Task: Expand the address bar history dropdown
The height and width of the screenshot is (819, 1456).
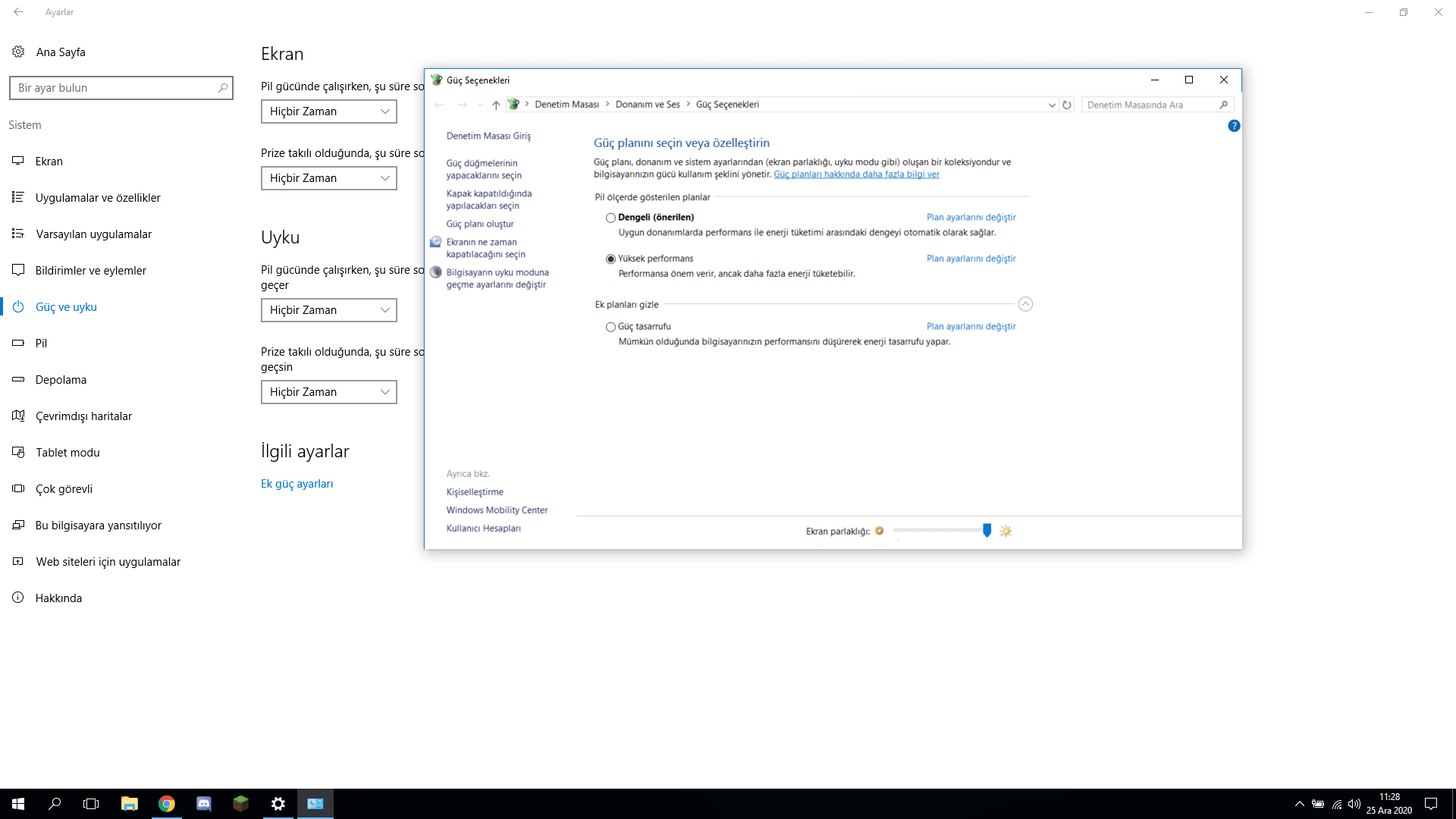Action: pos(1052,105)
